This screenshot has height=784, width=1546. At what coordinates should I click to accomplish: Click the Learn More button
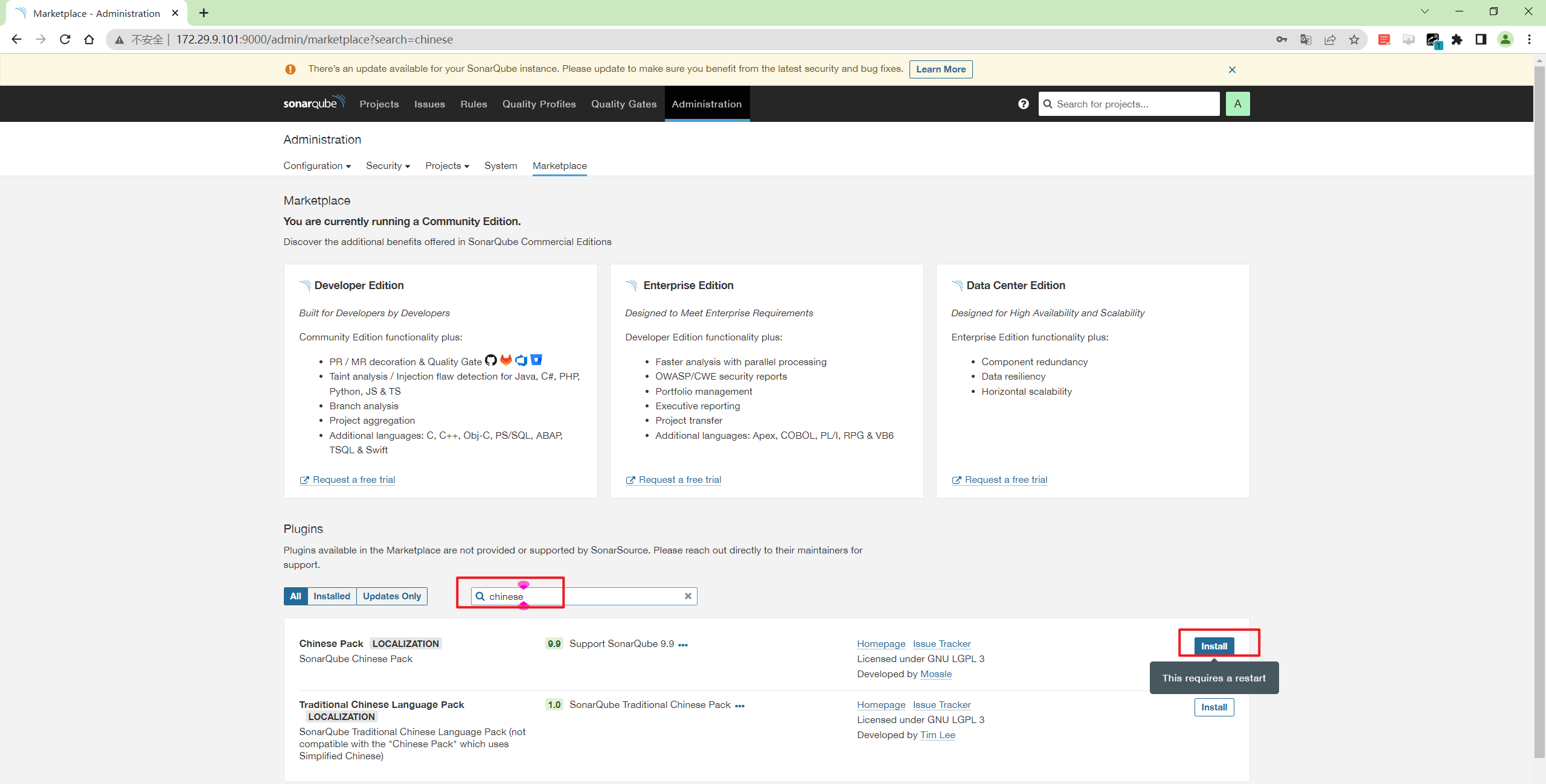pos(941,69)
